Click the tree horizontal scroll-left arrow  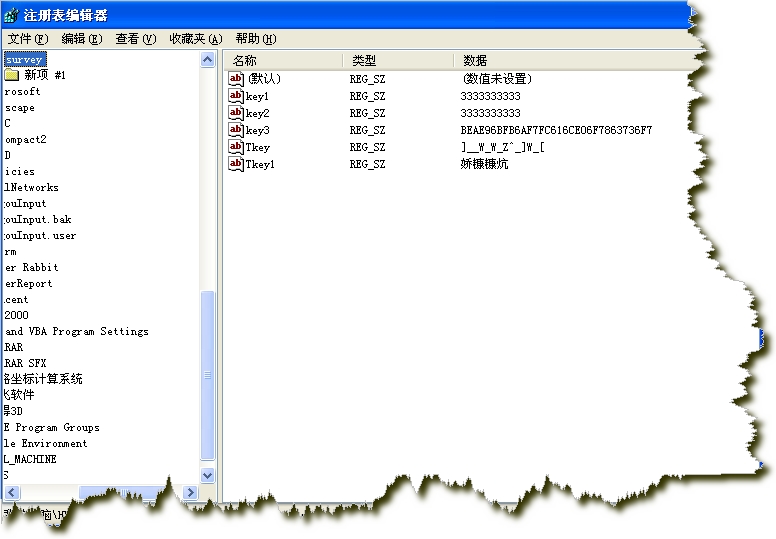[x=12, y=492]
